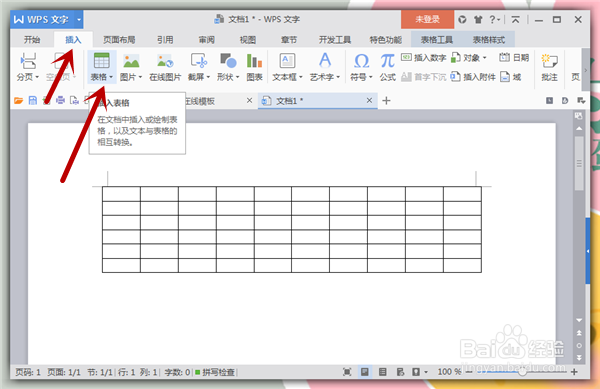
Task: Click the zoom out minus button
Action: tap(469, 372)
